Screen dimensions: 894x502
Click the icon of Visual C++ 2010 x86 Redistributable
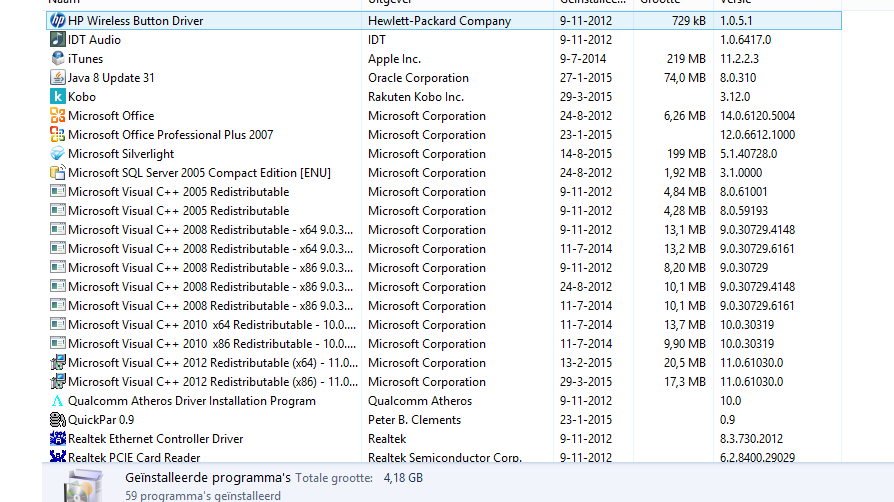click(x=58, y=343)
